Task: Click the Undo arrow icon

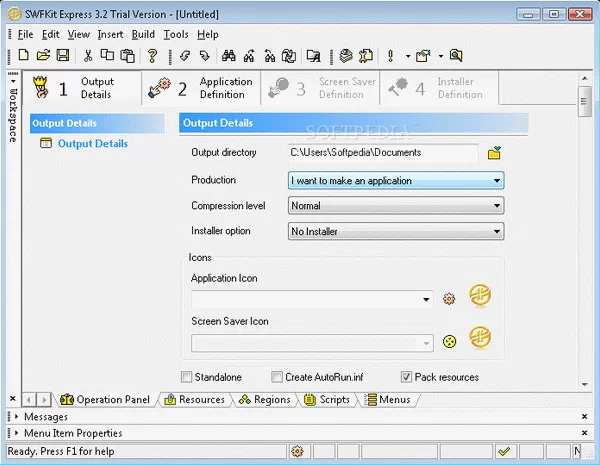Action: (x=185, y=56)
